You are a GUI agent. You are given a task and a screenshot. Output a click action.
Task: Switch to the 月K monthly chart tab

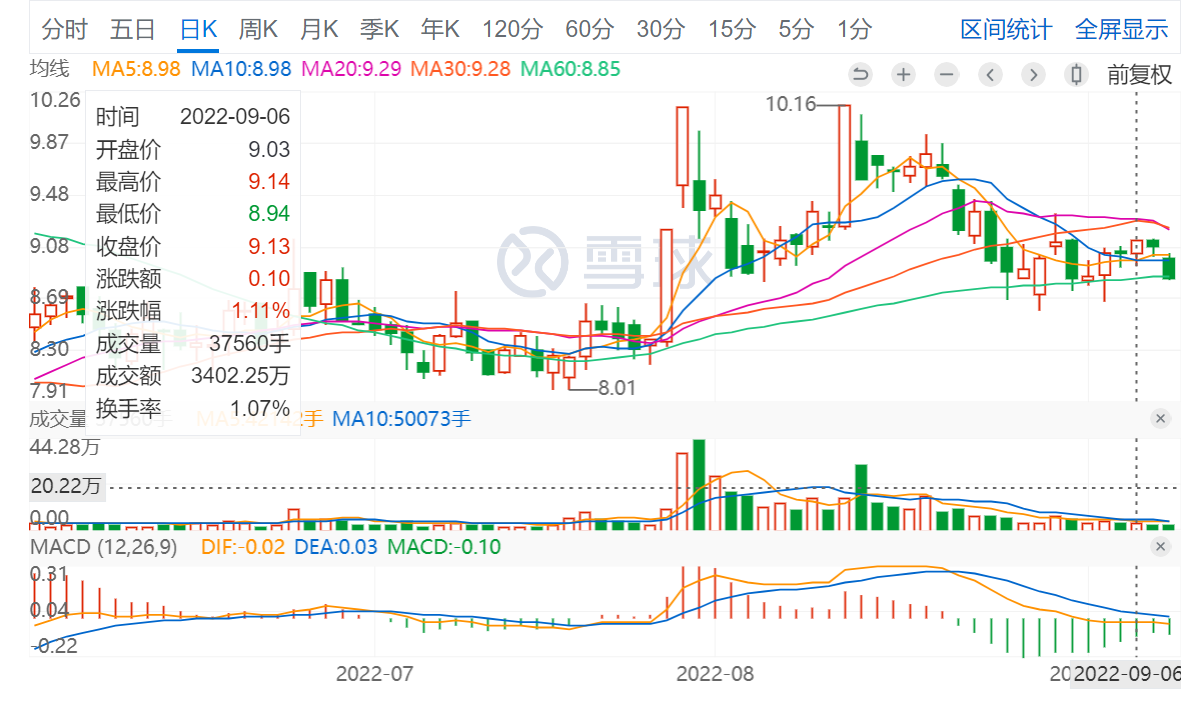pyautogui.click(x=319, y=29)
